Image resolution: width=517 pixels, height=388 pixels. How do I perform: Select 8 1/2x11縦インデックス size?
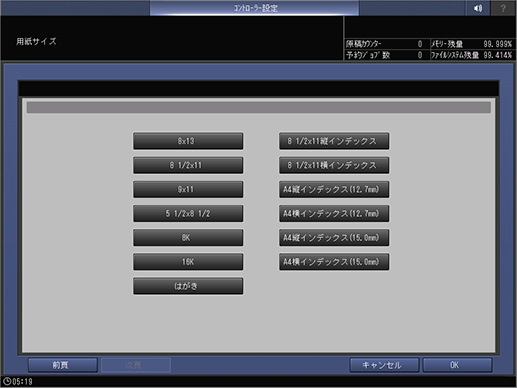point(334,141)
